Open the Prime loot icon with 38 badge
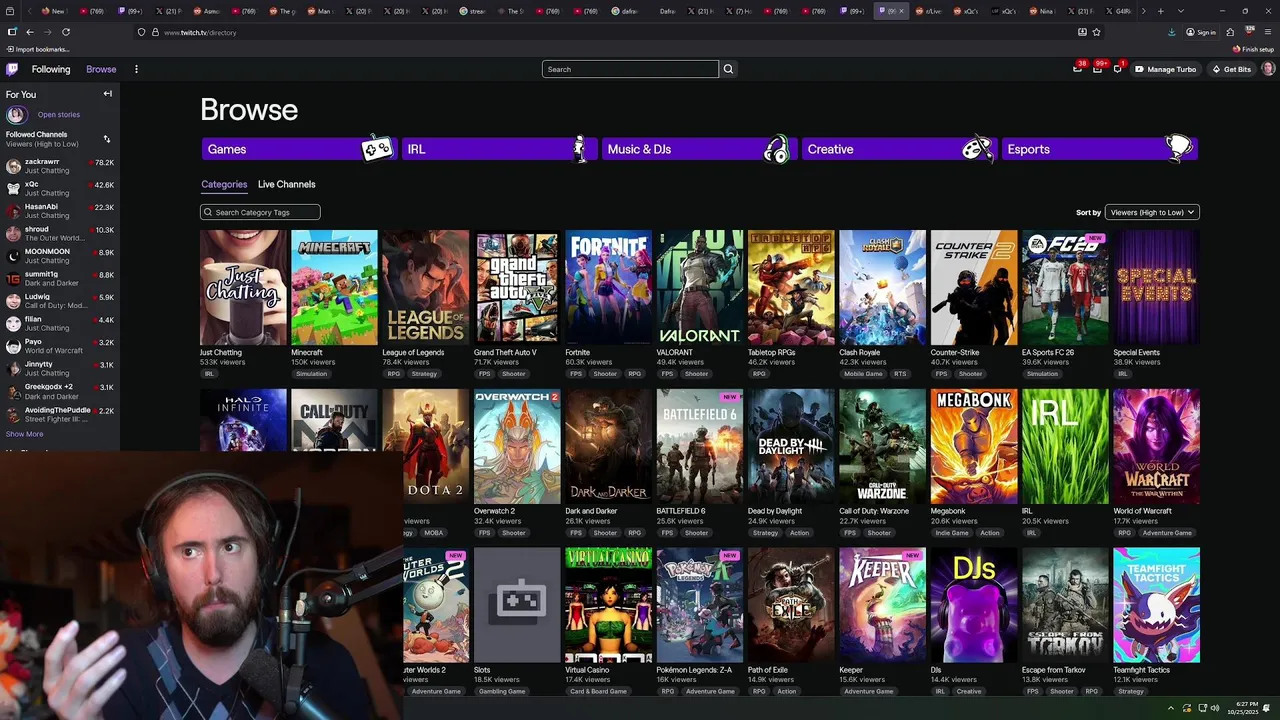1280x720 pixels. pyautogui.click(x=1077, y=69)
